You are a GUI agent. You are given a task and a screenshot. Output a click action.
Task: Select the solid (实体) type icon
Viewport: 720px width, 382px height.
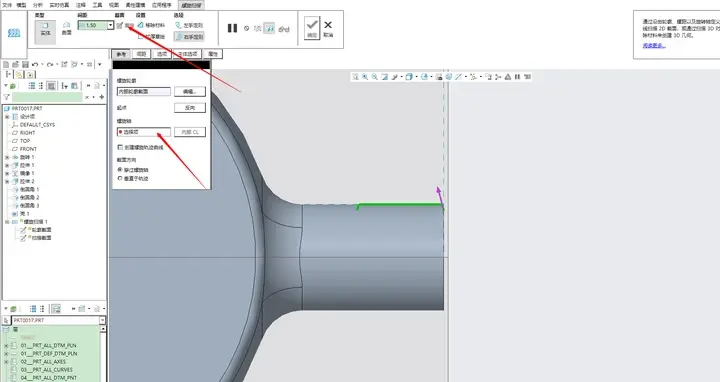[x=45, y=29]
